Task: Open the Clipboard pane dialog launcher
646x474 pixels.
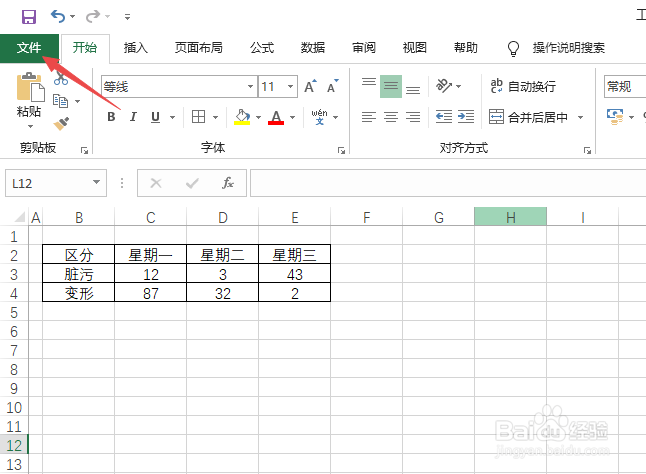Action: 84,151
